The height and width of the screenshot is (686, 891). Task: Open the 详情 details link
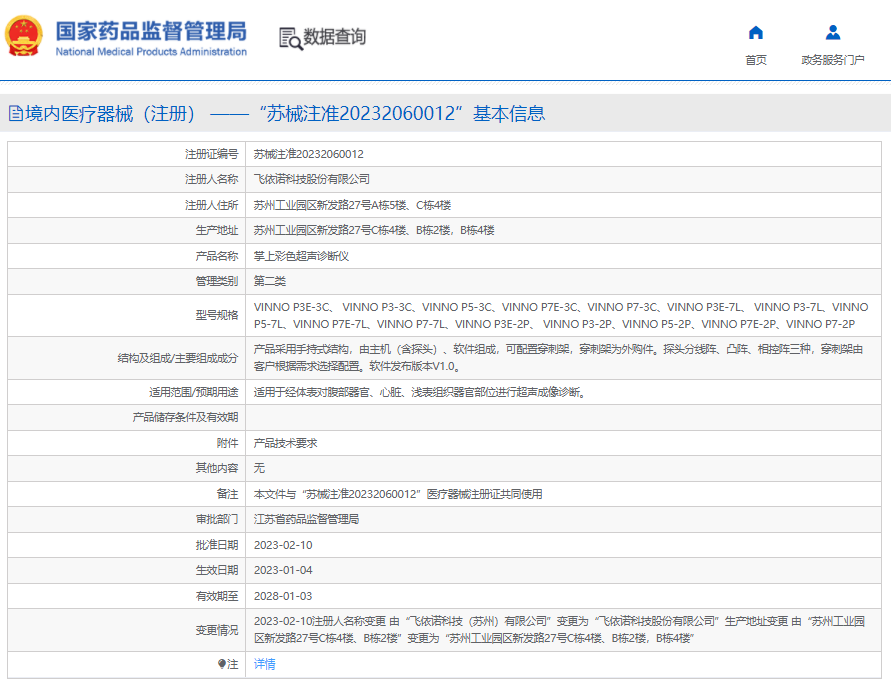click(265, 664)
